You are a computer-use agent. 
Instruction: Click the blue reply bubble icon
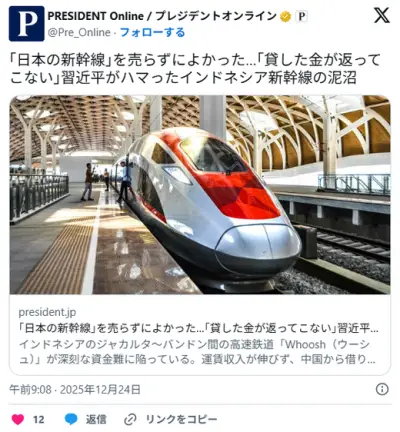coord(71,419)
